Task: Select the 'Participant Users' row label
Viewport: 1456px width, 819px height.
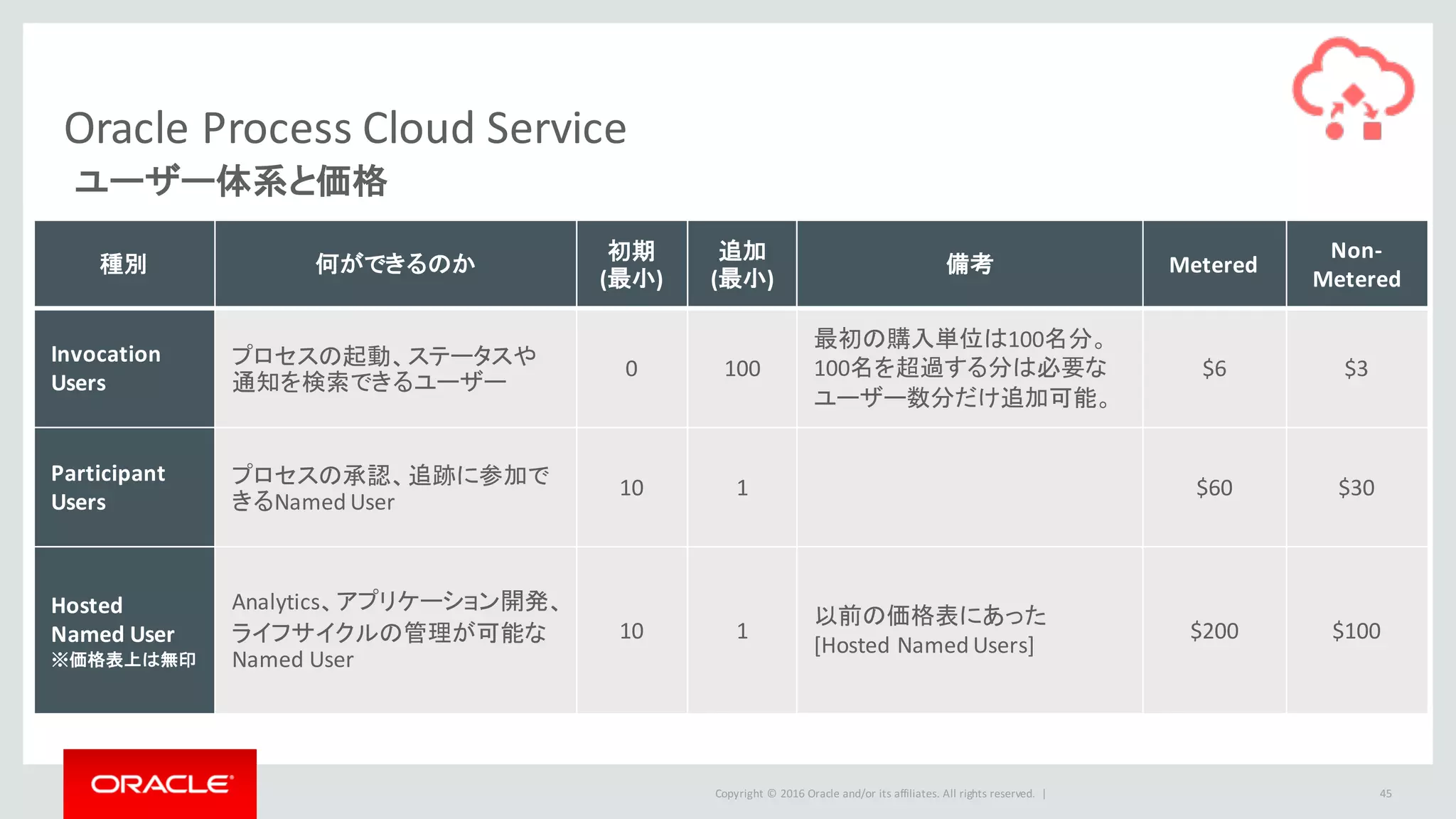Action: point(108,488)
